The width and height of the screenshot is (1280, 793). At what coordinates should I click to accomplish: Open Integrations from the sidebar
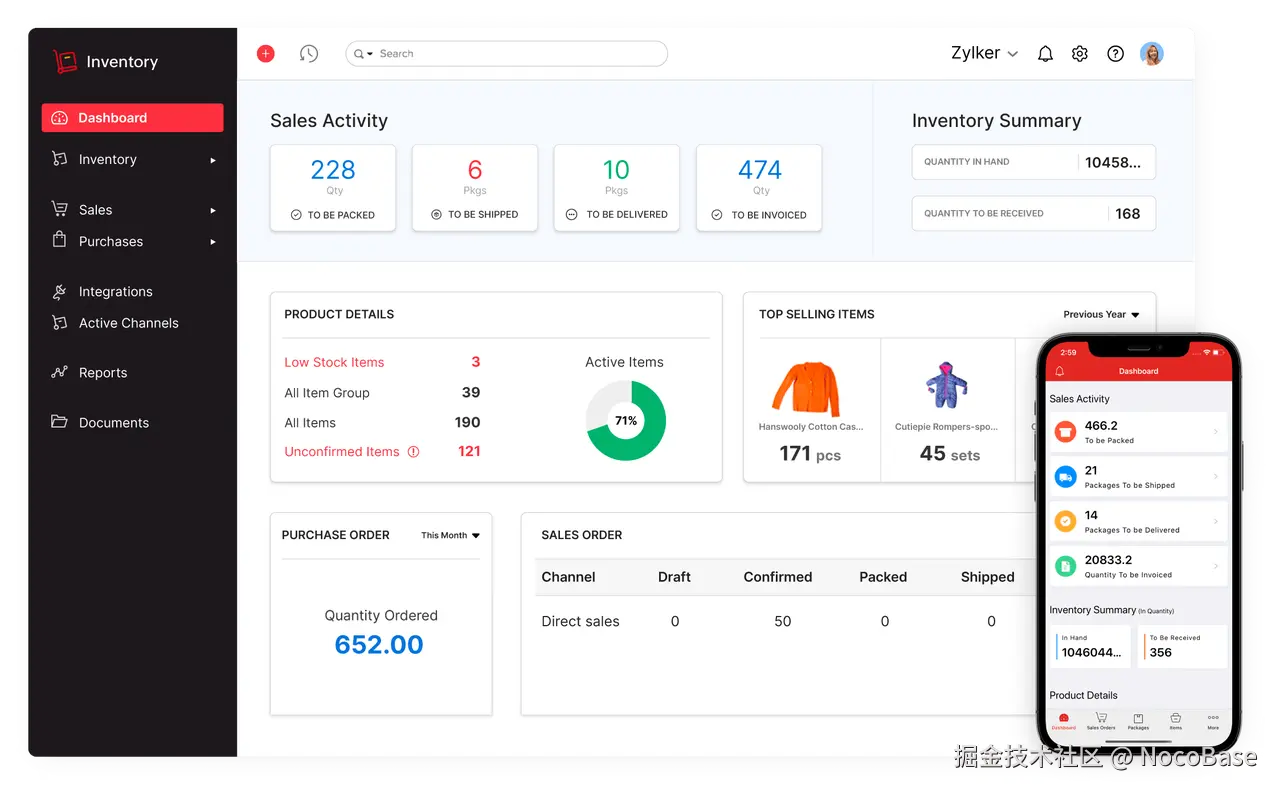tap(116, 291)
